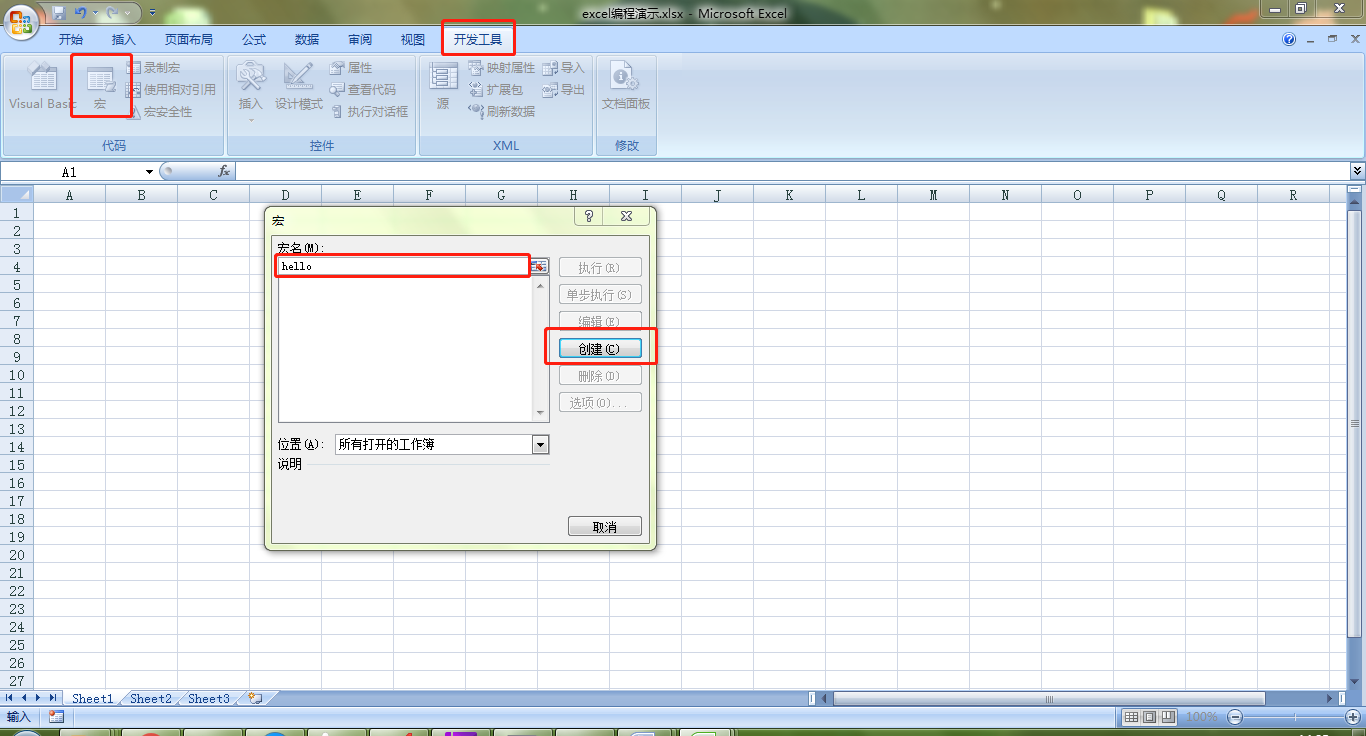This screenshot has width=1366, height=736.
Task: Switch to 视图 tab
Action: [x=413, y=40]
